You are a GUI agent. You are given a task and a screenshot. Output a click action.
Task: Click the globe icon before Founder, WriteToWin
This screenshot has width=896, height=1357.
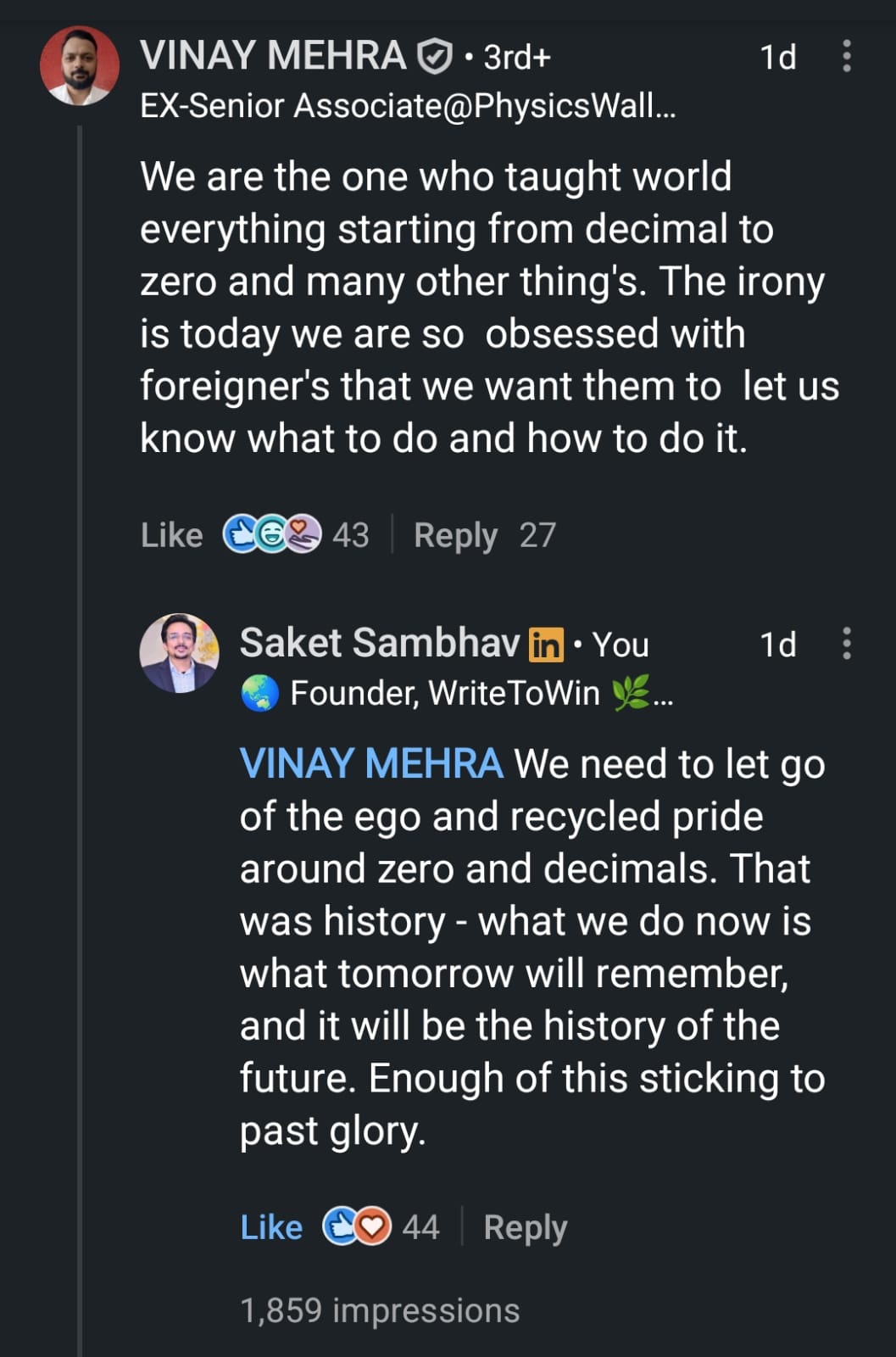(259, 694)
